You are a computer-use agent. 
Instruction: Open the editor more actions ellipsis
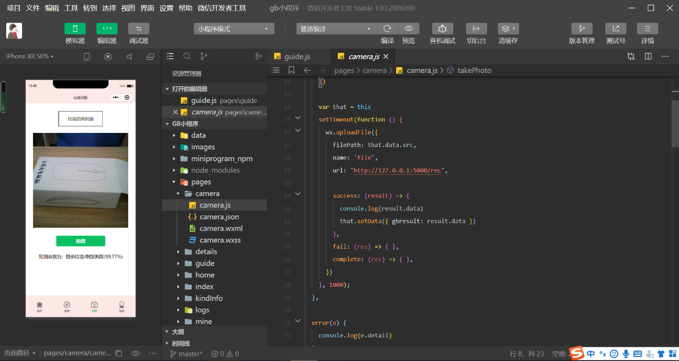click(x=665, y=56)
